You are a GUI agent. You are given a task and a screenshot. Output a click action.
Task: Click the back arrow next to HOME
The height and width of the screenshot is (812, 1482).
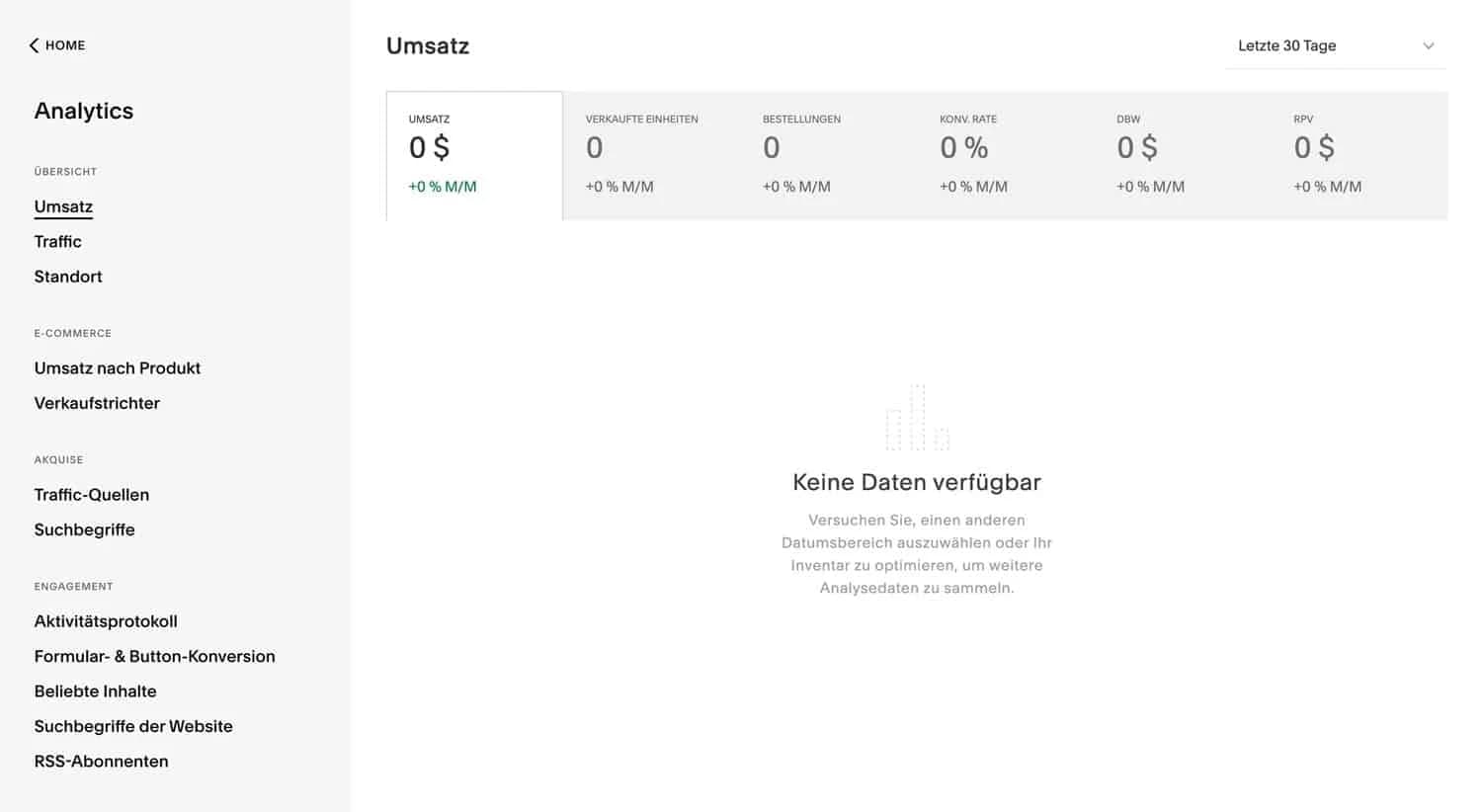(x=32, y=44)
